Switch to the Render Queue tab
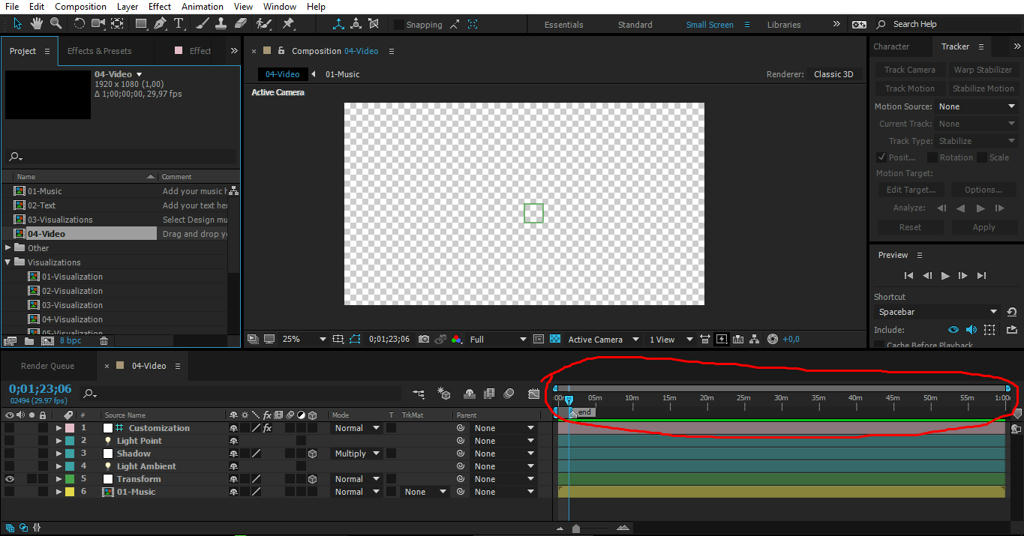 [47, 366]
